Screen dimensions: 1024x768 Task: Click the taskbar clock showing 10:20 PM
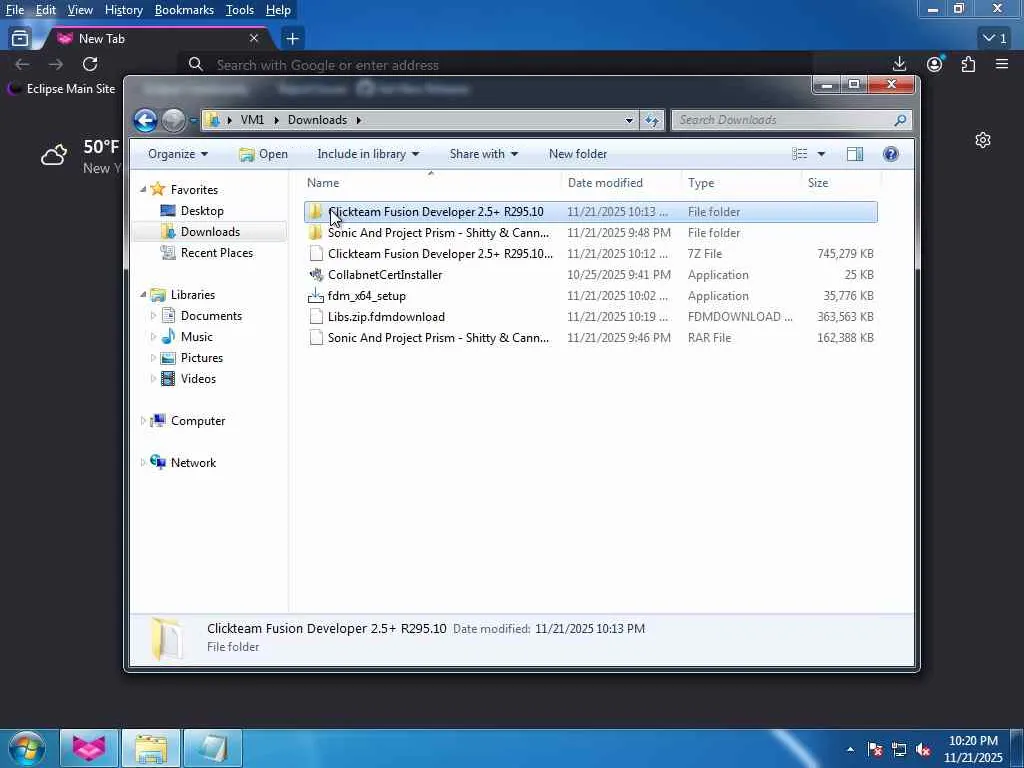point(973,749)
